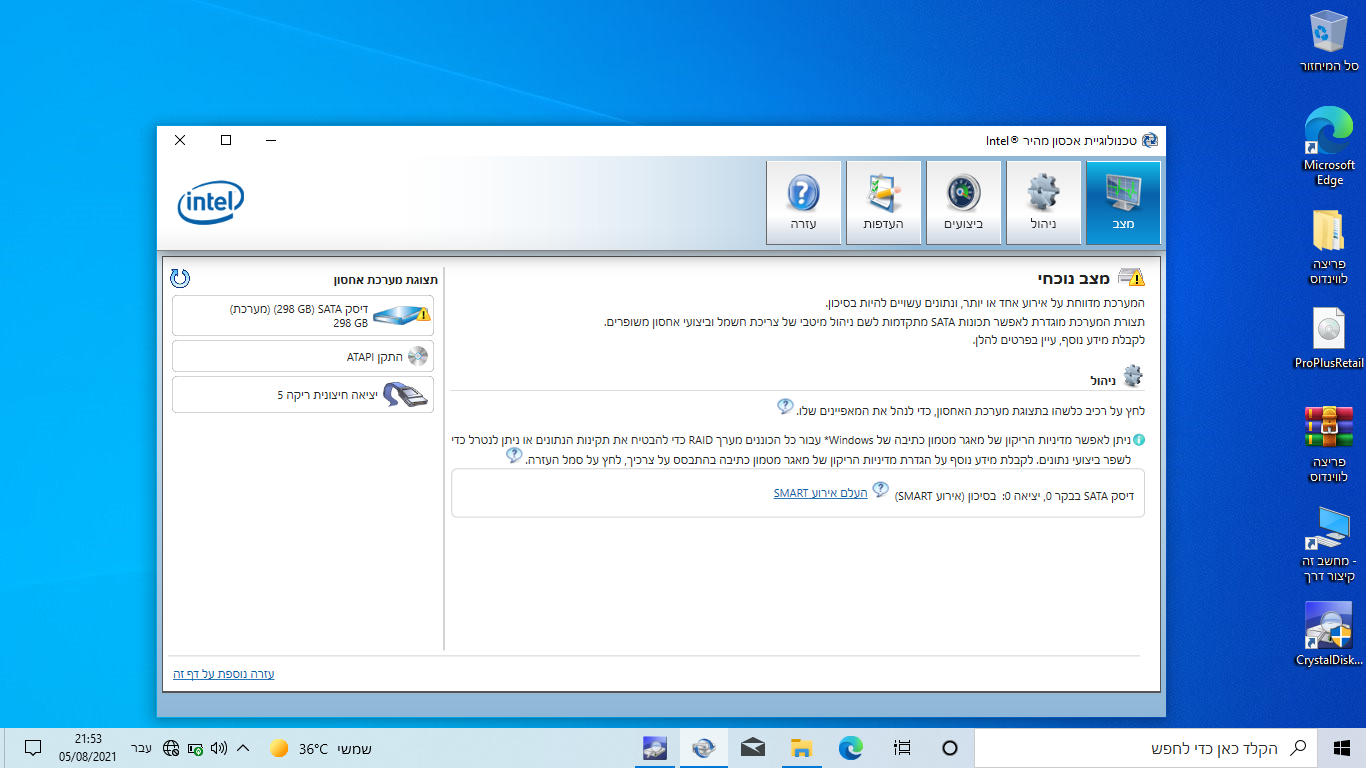Open Microsoft Edge from the taskbar

[x=851, y=748]
